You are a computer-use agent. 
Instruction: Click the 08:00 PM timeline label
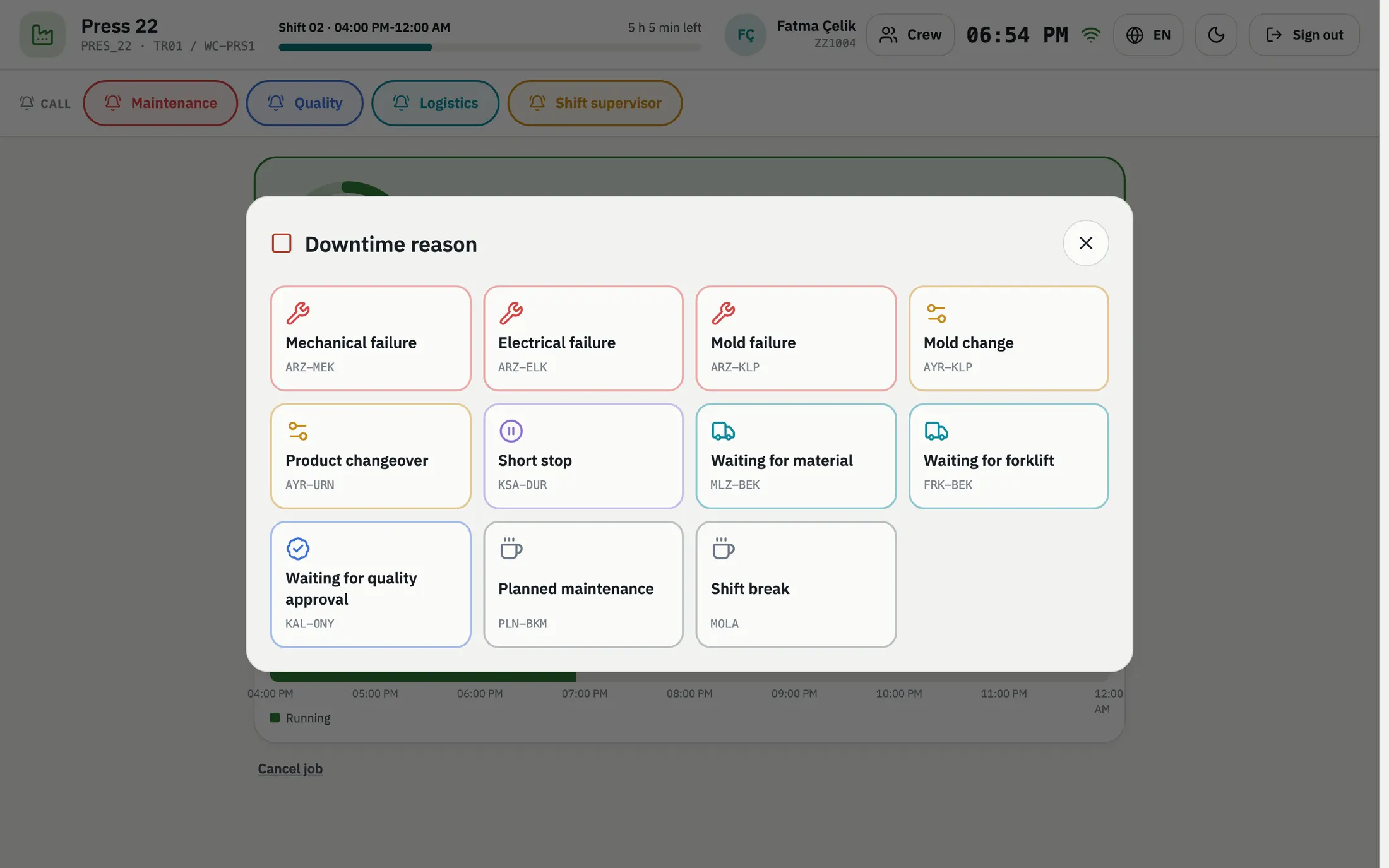click(689, 694)
